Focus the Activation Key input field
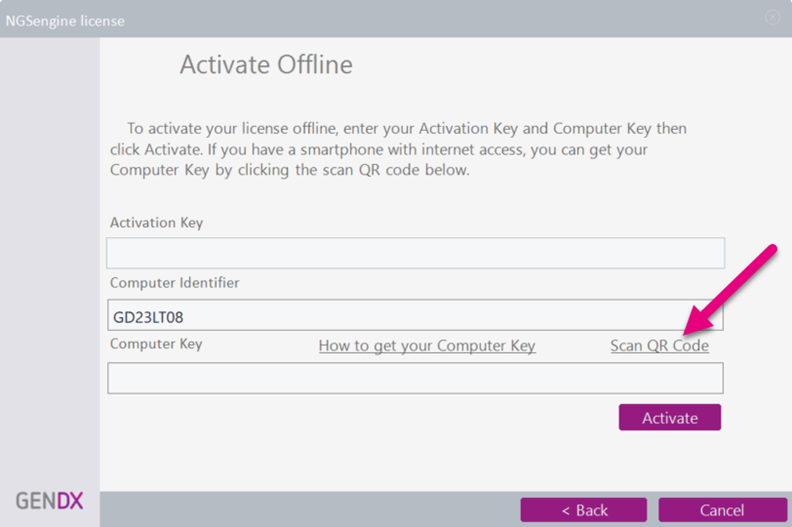 415,253
